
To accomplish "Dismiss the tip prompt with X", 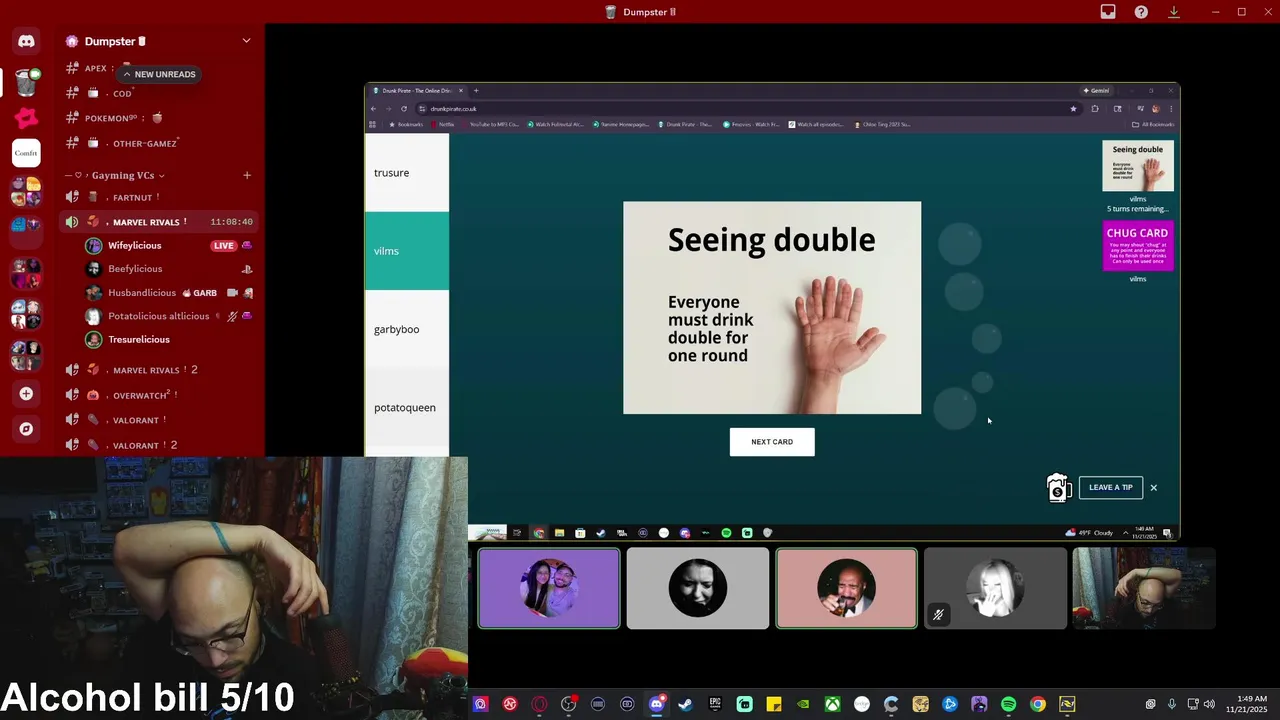I will click(x=1153, y=488).
